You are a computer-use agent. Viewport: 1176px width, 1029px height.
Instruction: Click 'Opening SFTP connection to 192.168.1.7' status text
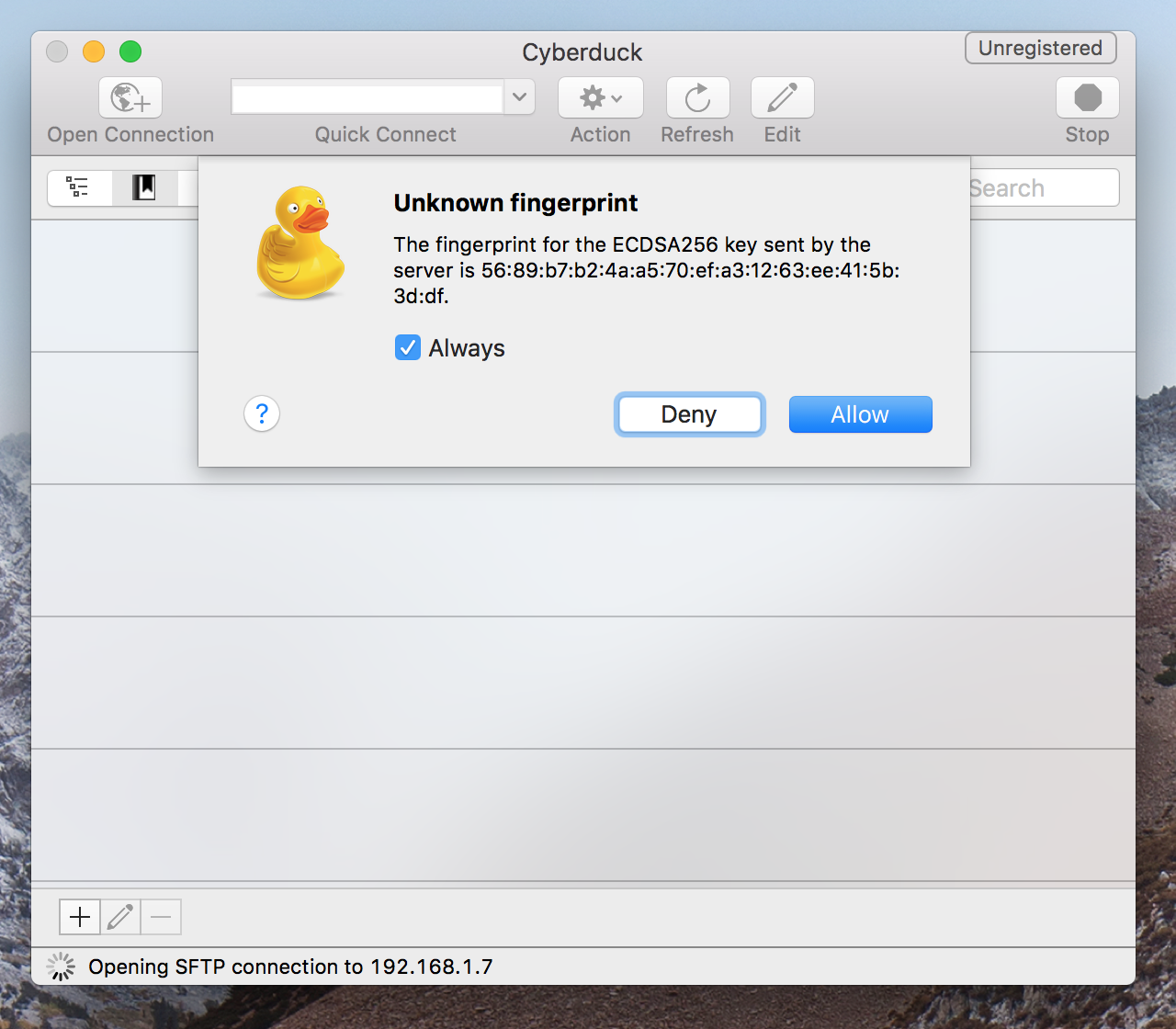point(290,967)
